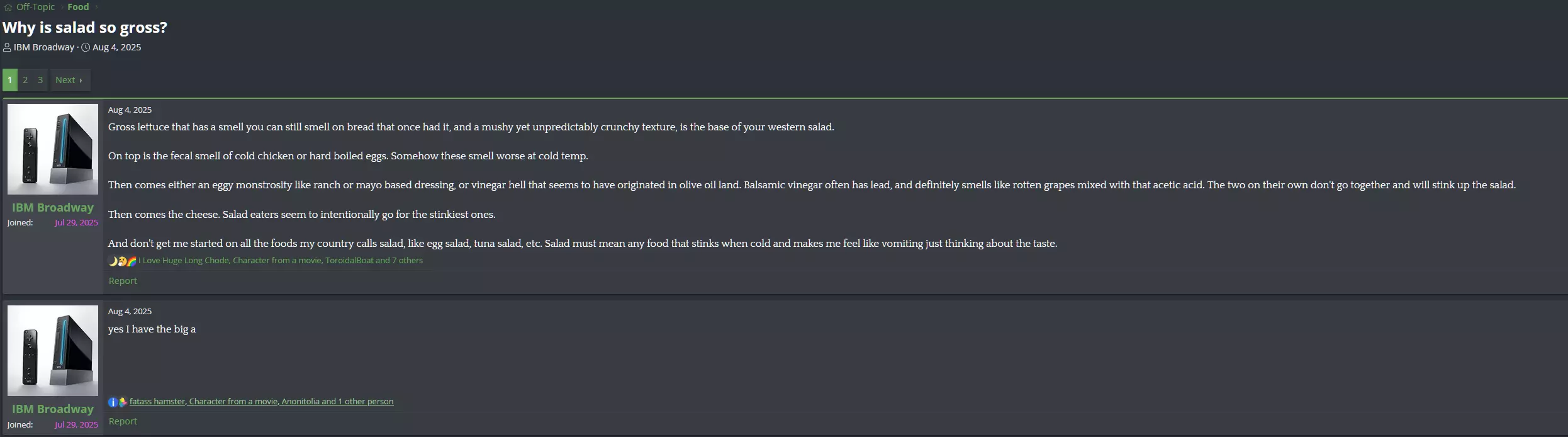Click the puzzle piece reaction icon

(x=123, y=402)
